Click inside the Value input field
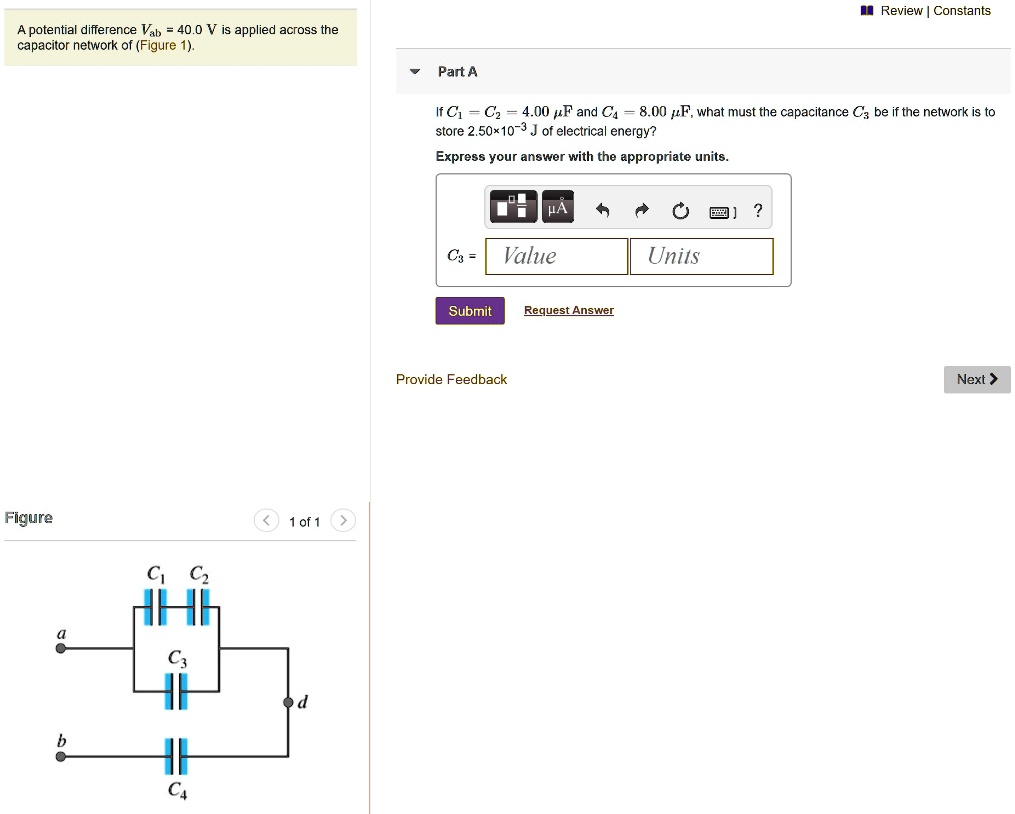Viewport: 1015px width, 814px height. (556, 256)
